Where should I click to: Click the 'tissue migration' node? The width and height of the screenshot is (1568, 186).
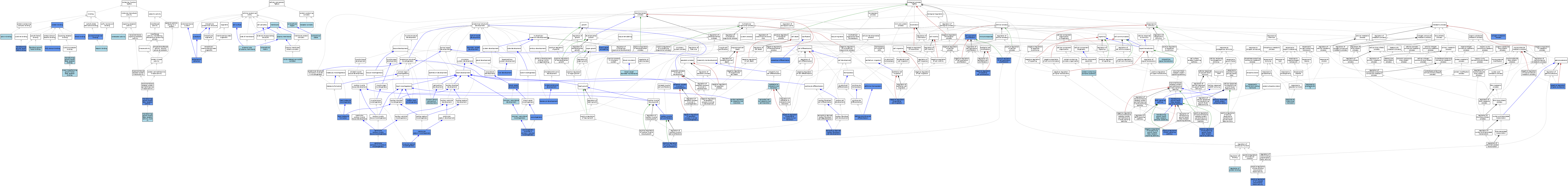coord(837,37)
